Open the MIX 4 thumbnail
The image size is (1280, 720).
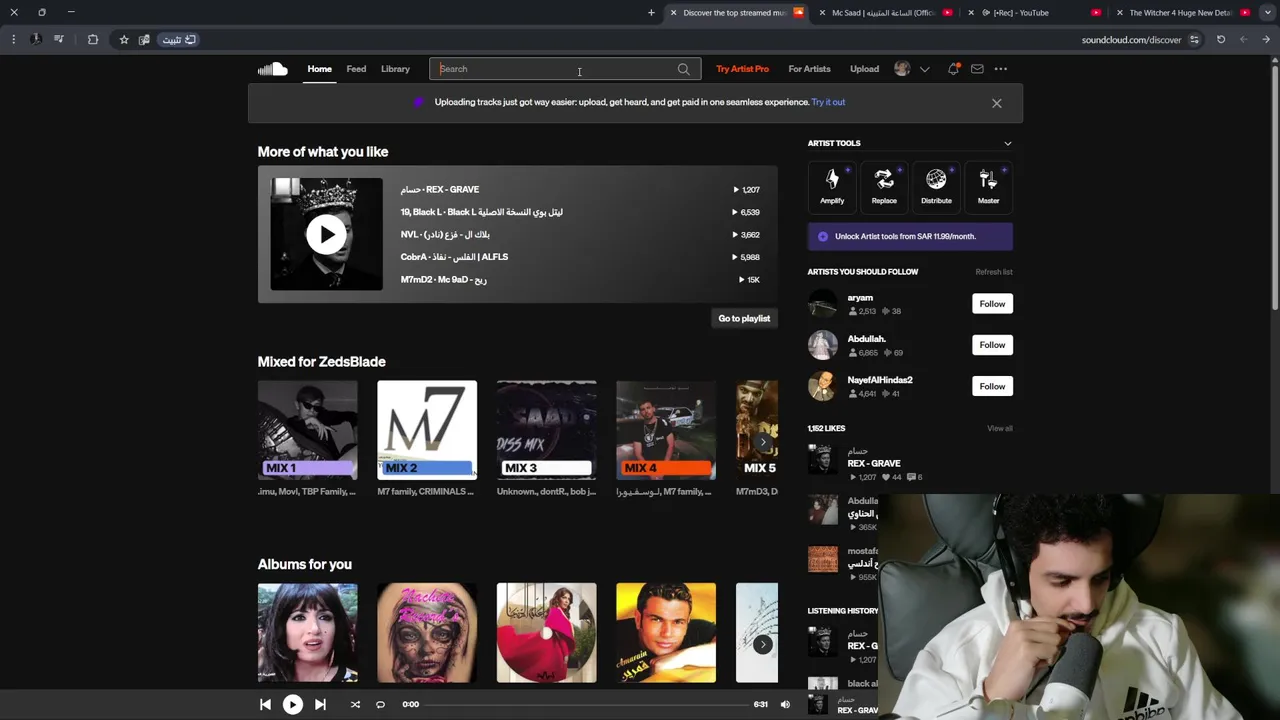coord(666,430)
